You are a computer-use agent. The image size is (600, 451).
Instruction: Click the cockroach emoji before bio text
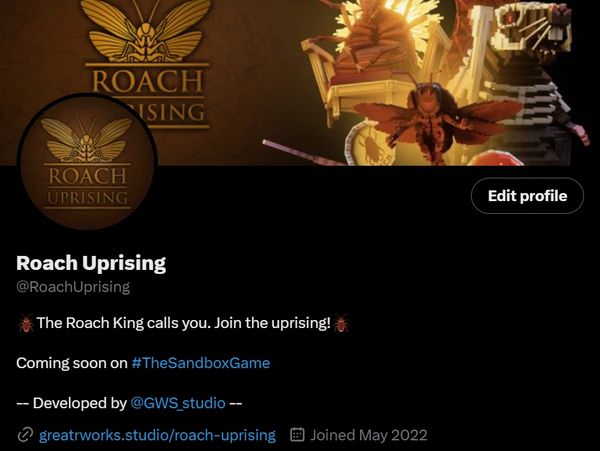click(x=26, y=323)
